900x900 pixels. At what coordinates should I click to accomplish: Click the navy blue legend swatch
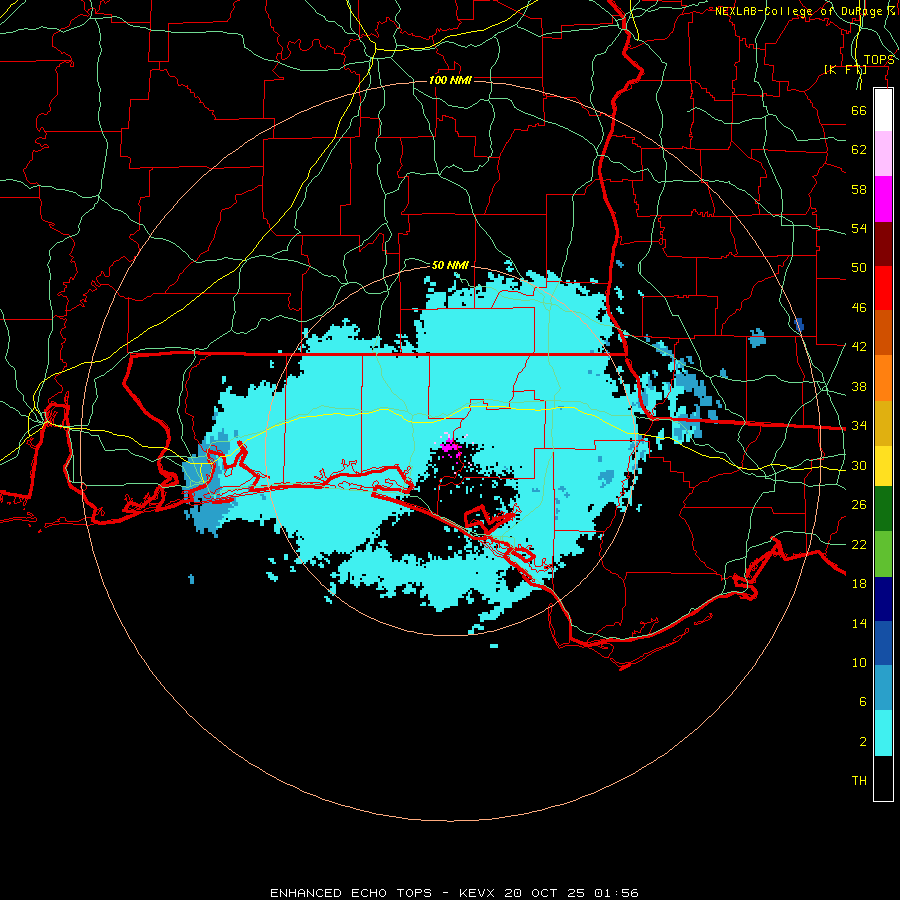(883, 599)
